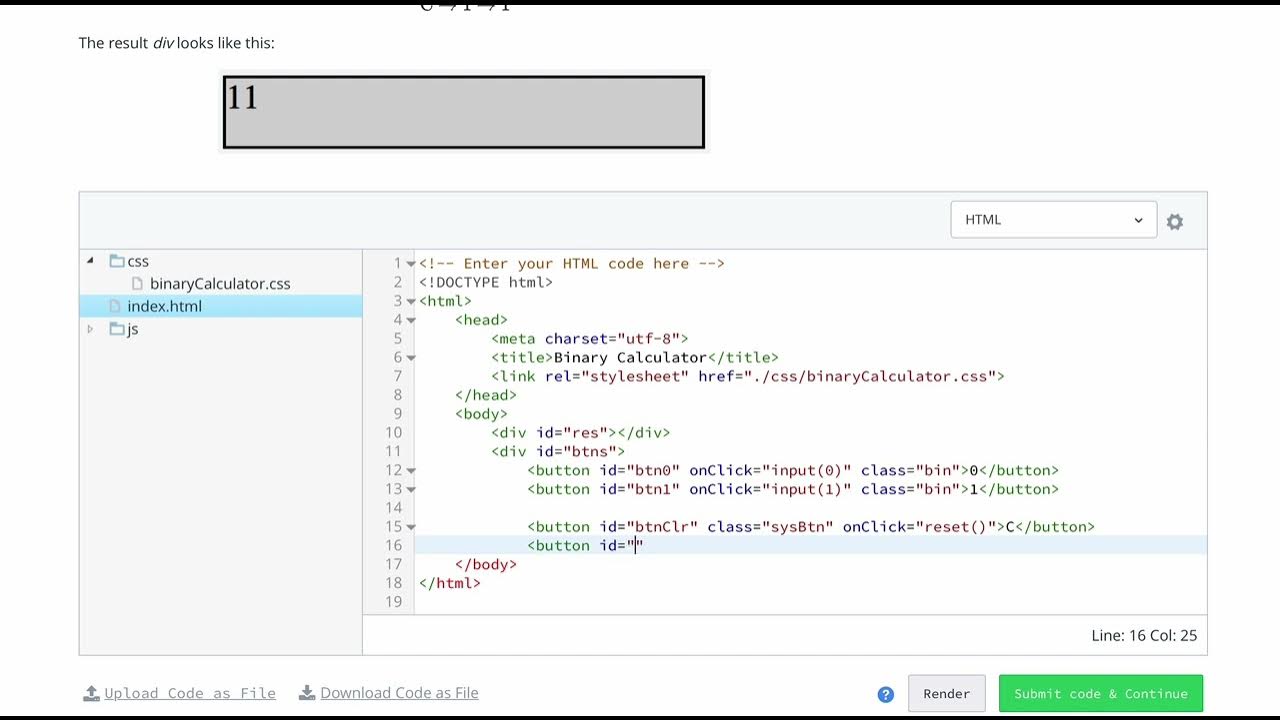Click the "Line: 16 Col: 25" status text
1280x720 pixels.
click(x=1144, y=635)
